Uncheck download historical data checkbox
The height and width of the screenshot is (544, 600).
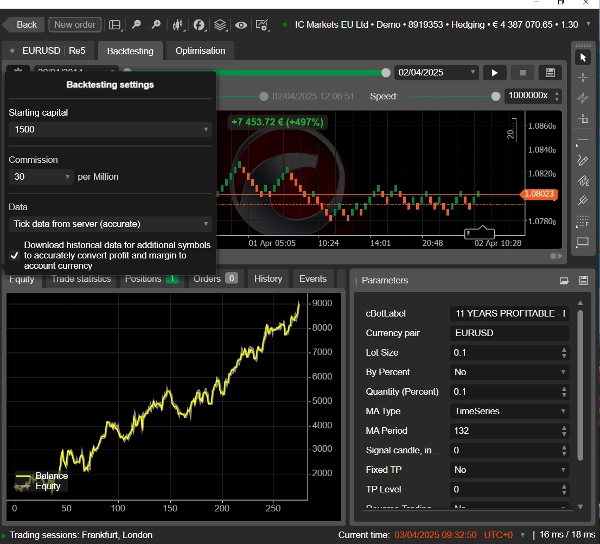[15, 255]
